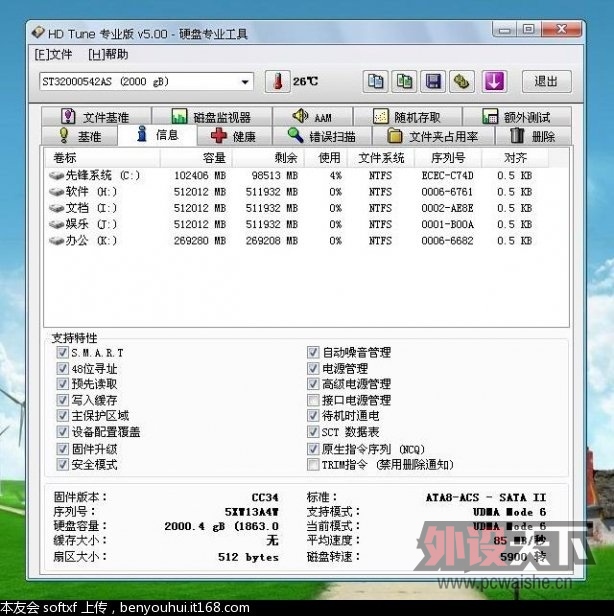Toggle the 设备配置覆盖 checkbox
Image resolution: width=614 pixels, height=616 pixels.
click(62, 432)
